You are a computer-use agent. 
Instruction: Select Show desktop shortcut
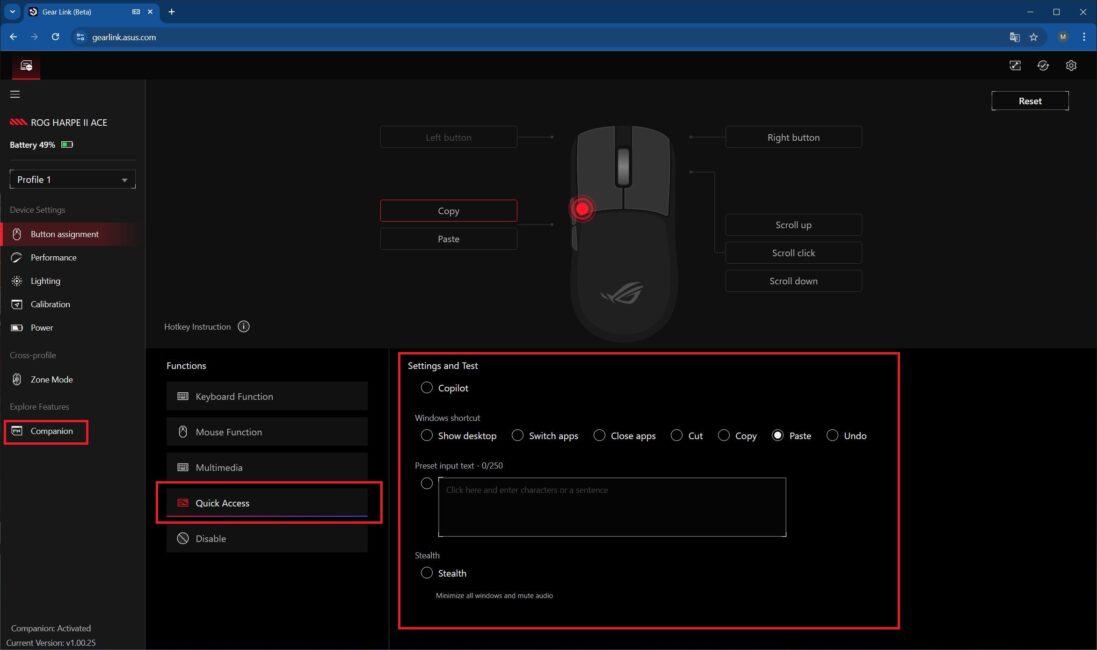[427, 435]
